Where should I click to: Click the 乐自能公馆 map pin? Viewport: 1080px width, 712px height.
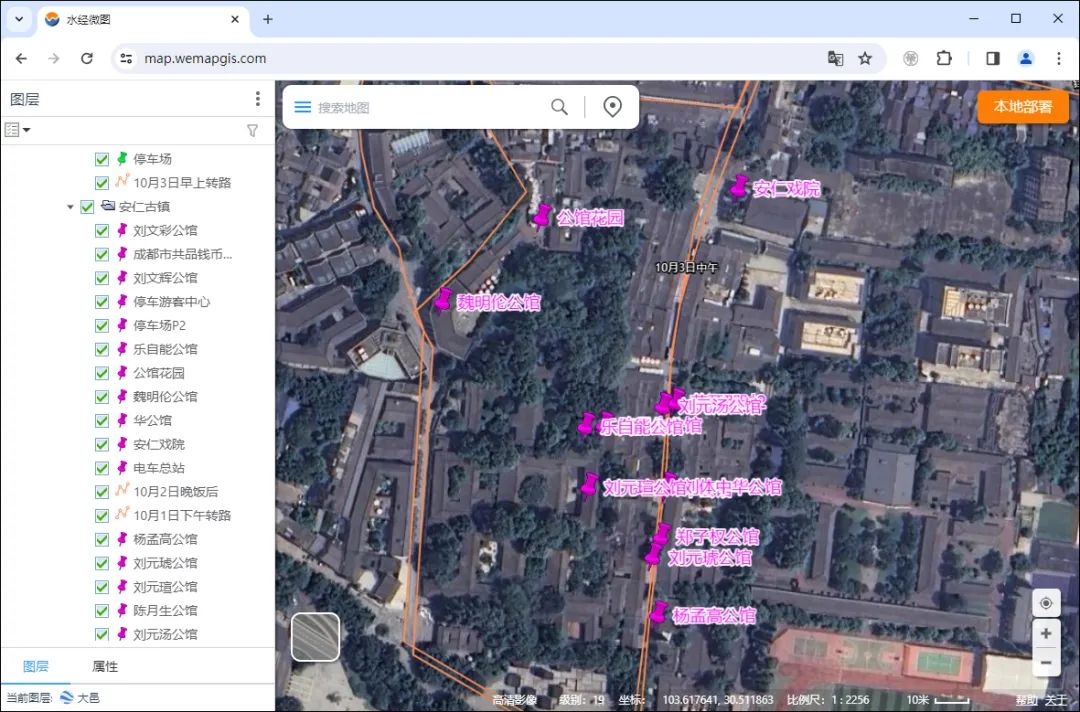coord(586,423)
